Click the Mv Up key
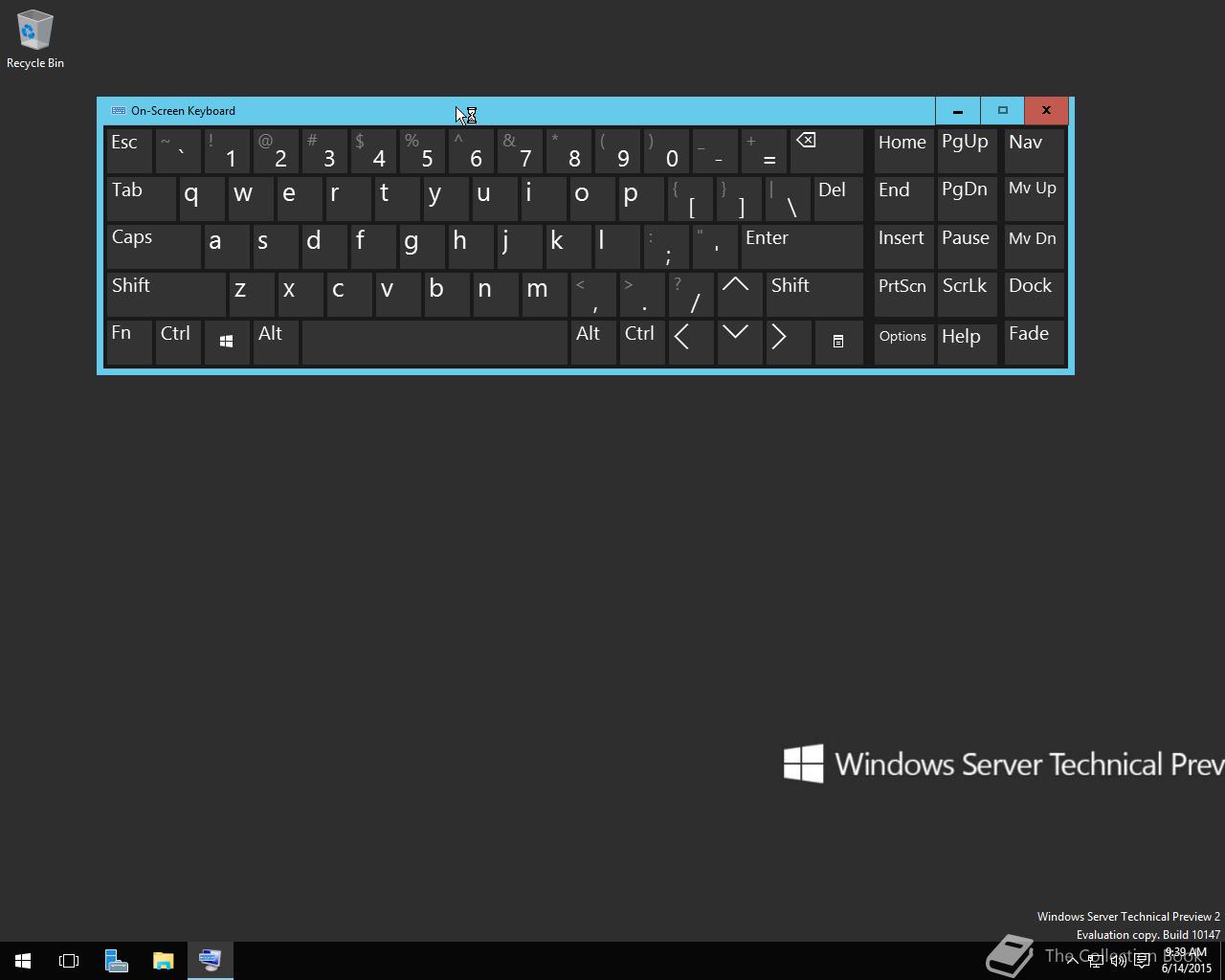Image resolution: width=1225 pixels, height=980 pixels. (1034, 199)
